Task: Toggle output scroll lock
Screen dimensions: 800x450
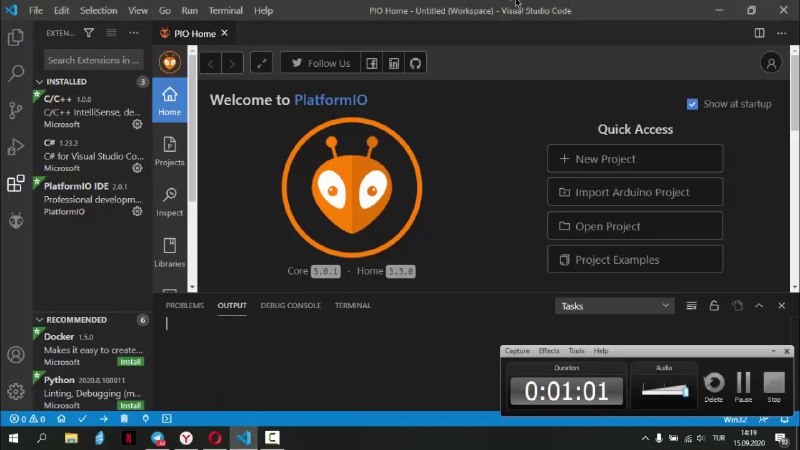Action: tap(714, 306)
